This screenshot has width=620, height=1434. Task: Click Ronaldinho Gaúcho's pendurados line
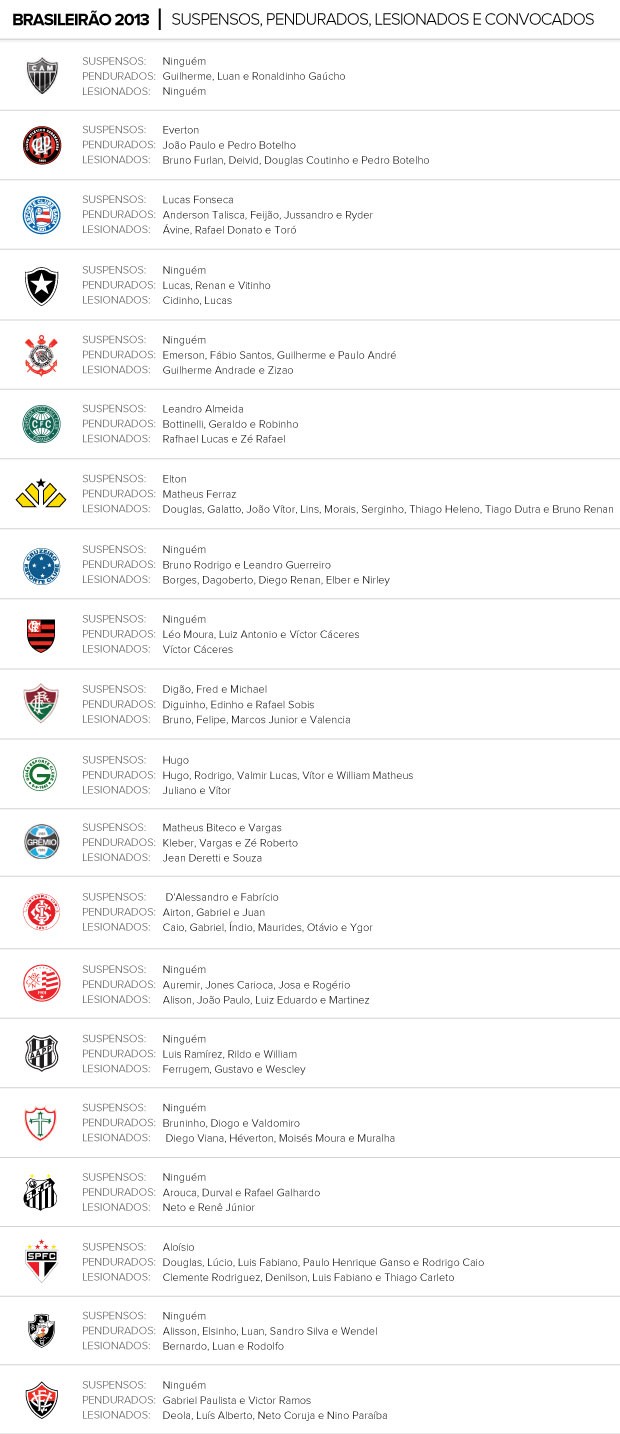coord(253,76)
